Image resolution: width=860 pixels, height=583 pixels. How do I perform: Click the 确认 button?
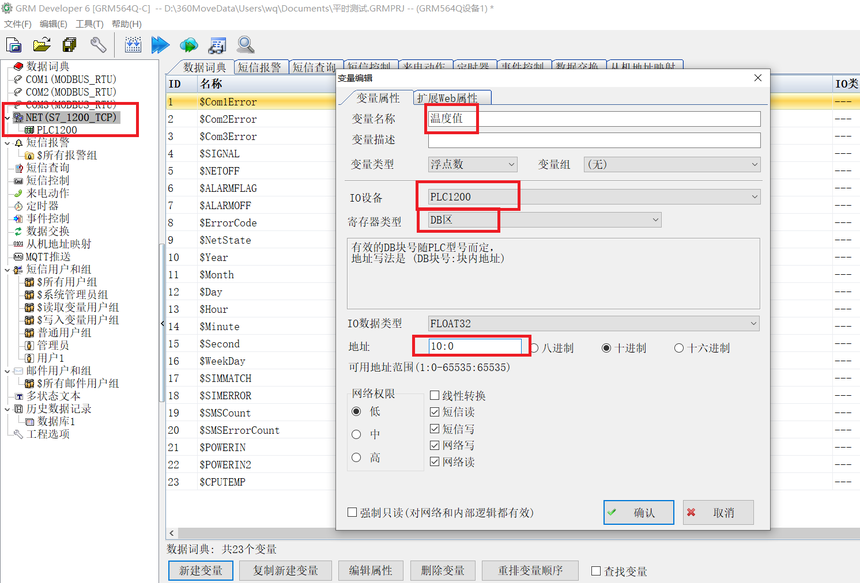pyautogui.click(x=639, y=513)
